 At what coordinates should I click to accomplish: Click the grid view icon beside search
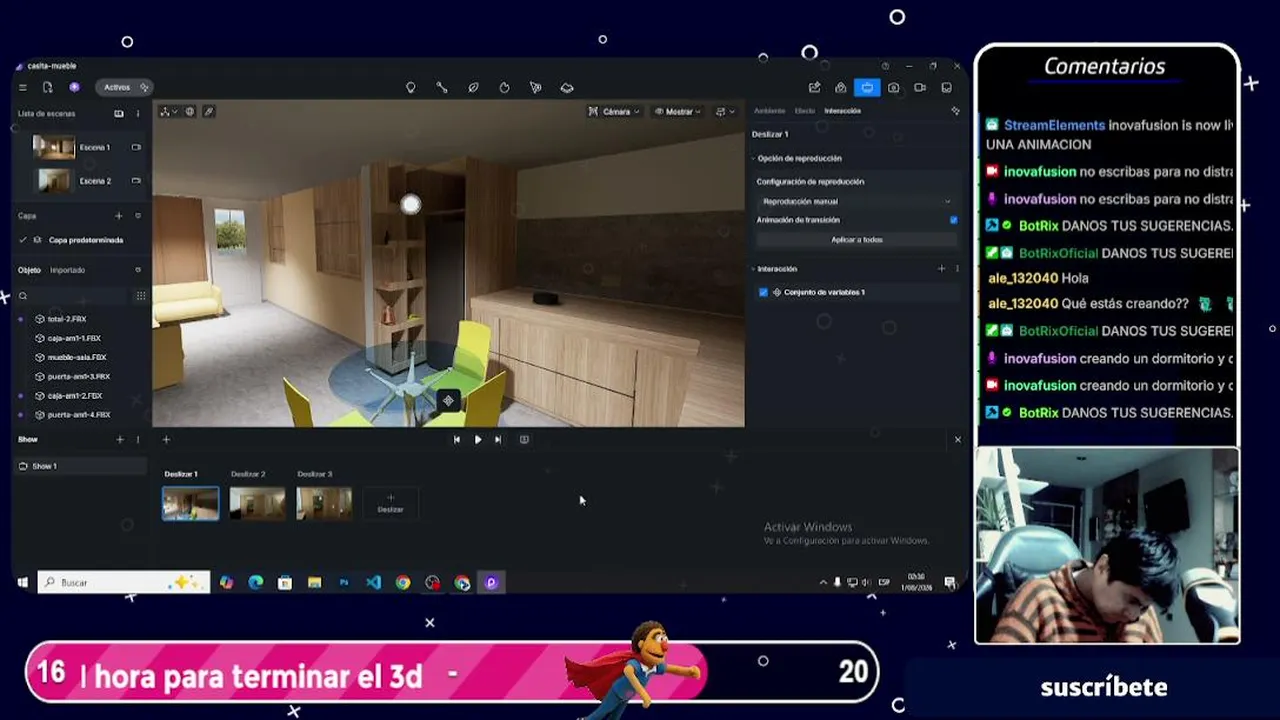140,296
